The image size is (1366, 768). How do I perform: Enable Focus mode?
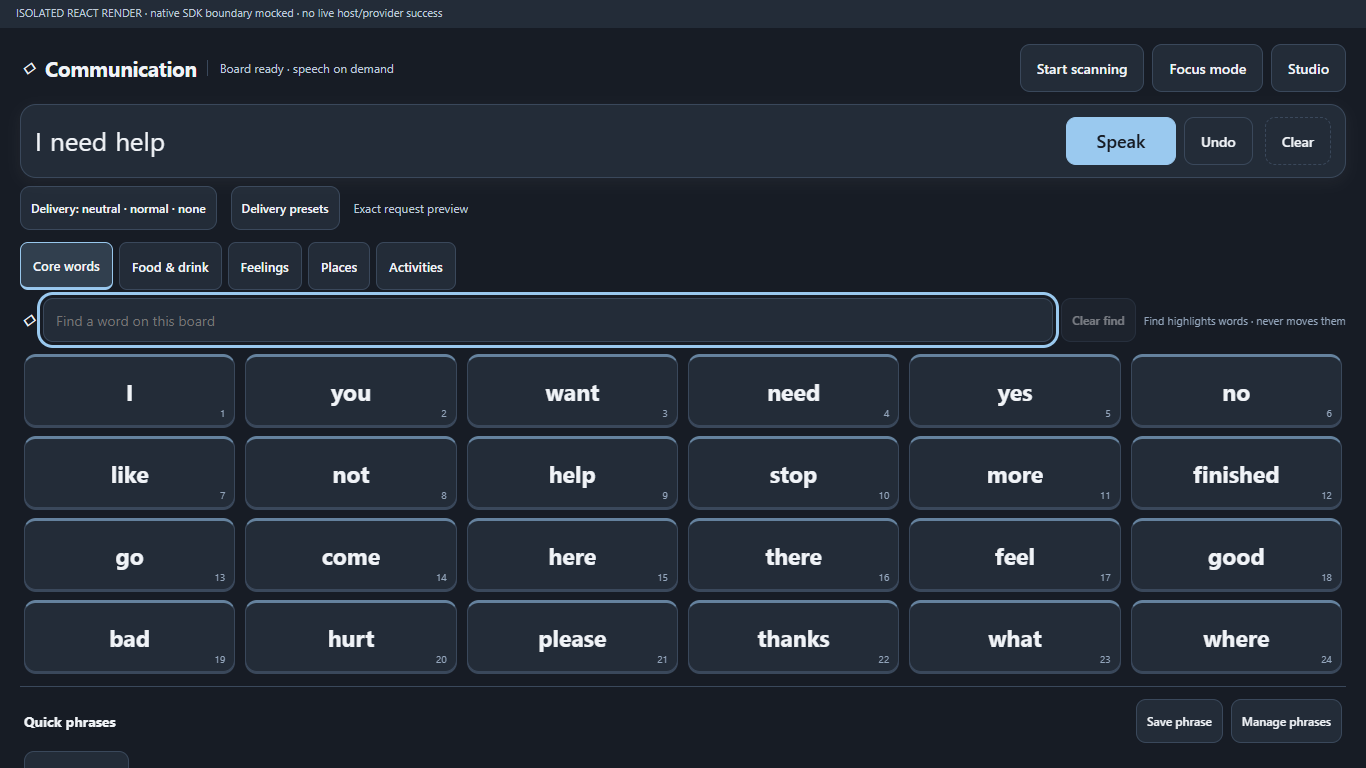[x=1207, y=69]
